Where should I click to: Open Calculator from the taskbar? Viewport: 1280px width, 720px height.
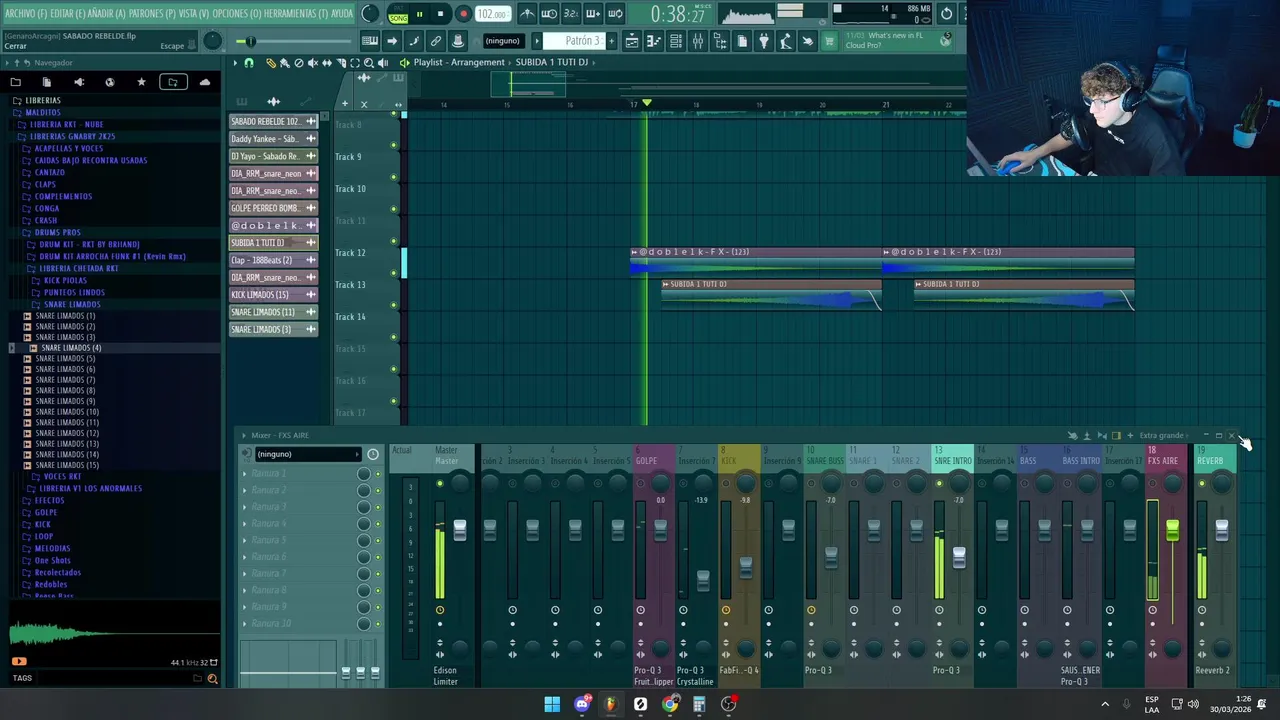pos(699,704)
